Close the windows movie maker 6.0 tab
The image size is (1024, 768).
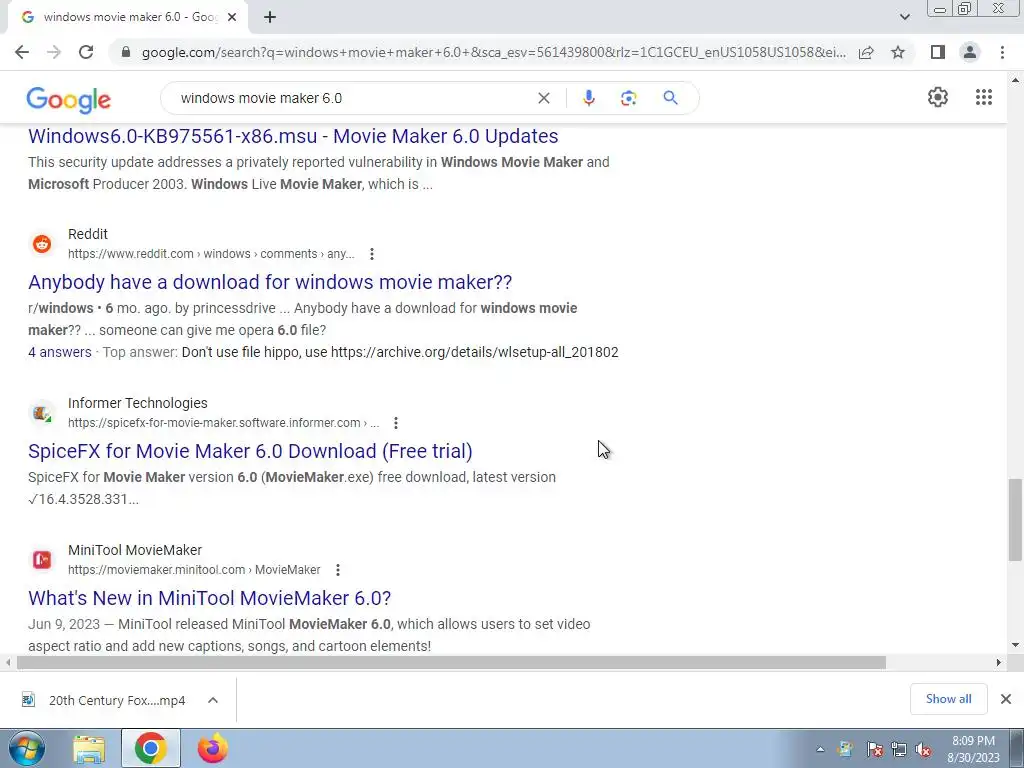tap(232, 17)
